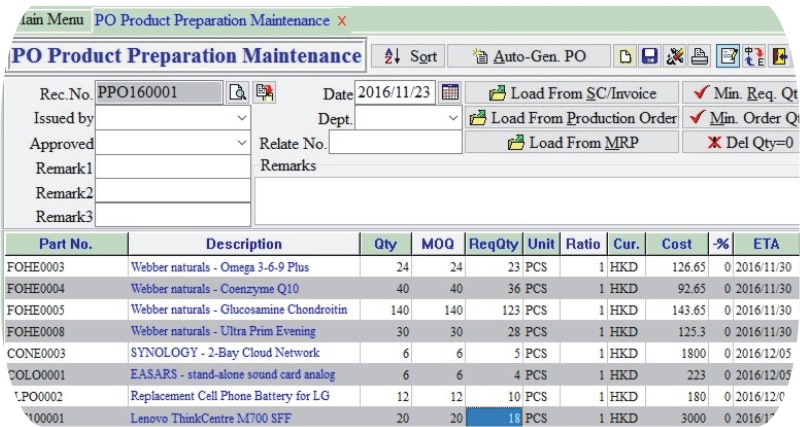The height and width of the screenshot is (427, 800).
Task: Click the copy record icon beside Rec.No.
Action: (x=264, y=92)
